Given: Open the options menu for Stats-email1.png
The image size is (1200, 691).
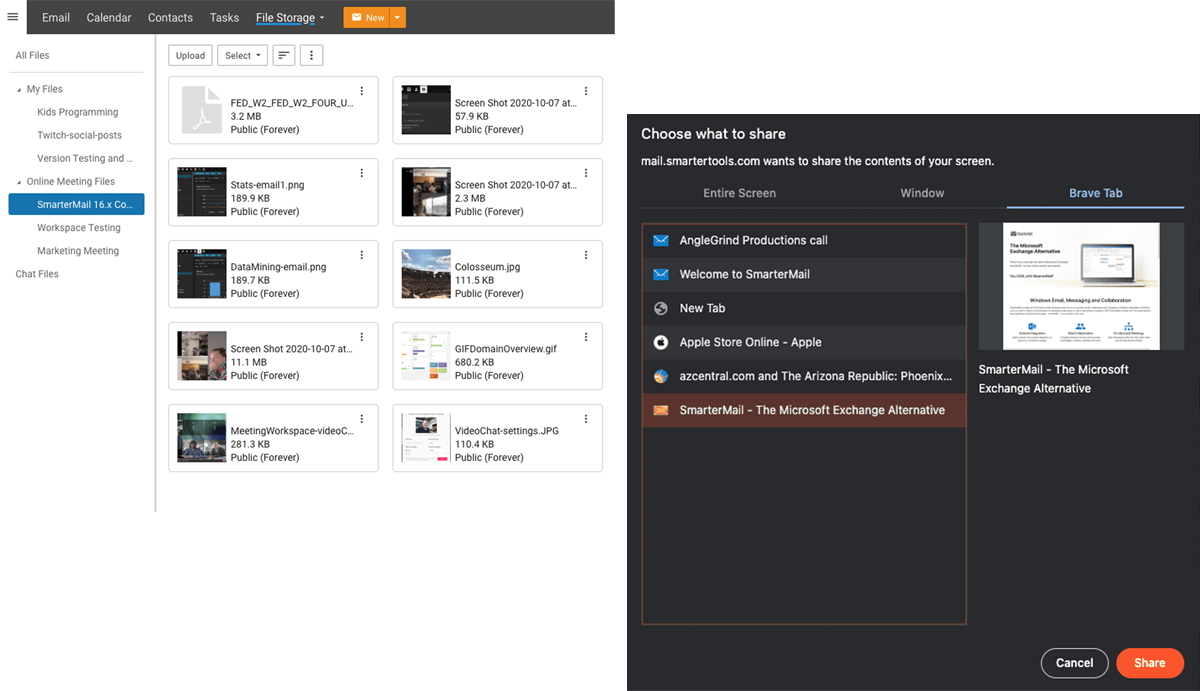Looking at the screenshot, I should tap(362, 173).
